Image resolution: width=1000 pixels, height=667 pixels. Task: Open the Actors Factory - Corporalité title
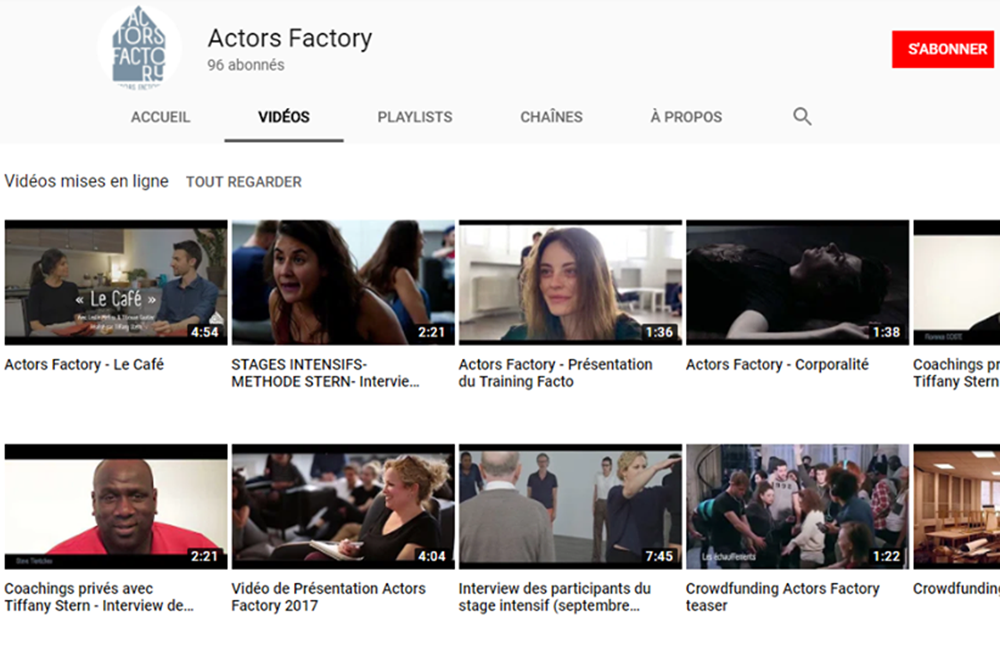pyautogui.click(x=777, y=365)
